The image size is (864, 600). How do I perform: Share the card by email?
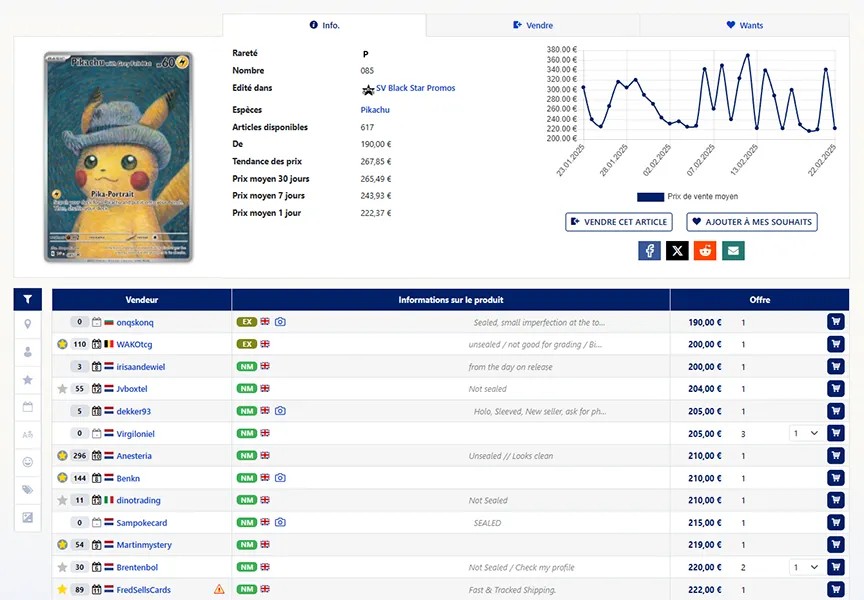(733, 251)
